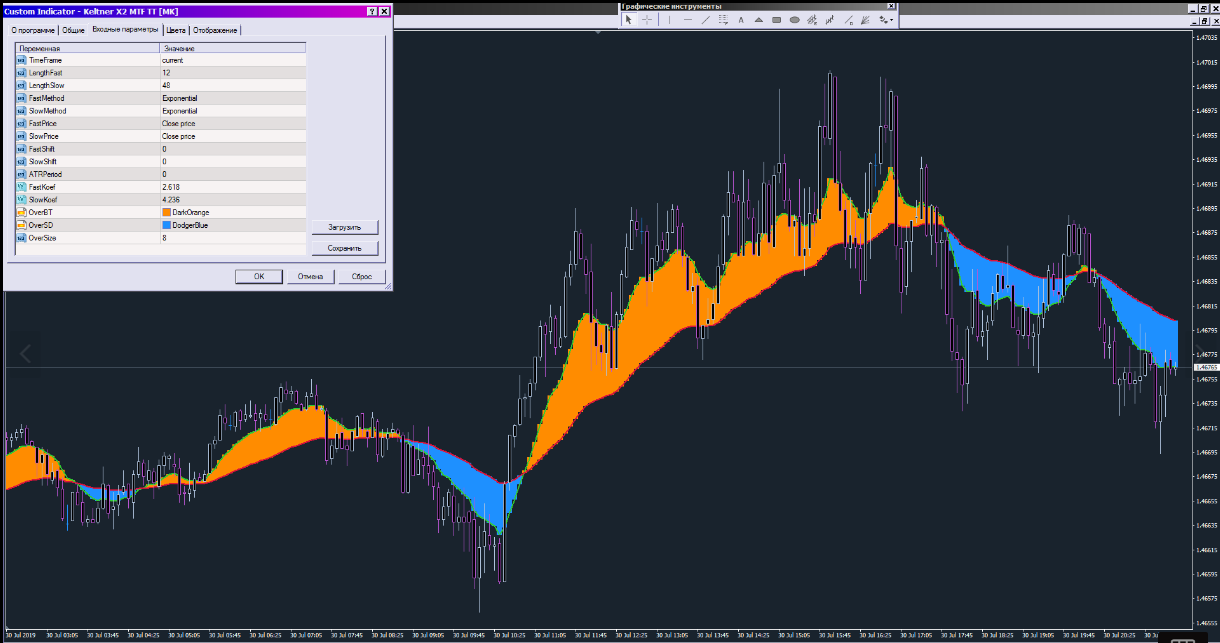Select the cursor arrow tool
Screen dimensions: 1220x643
pos(629,19)
